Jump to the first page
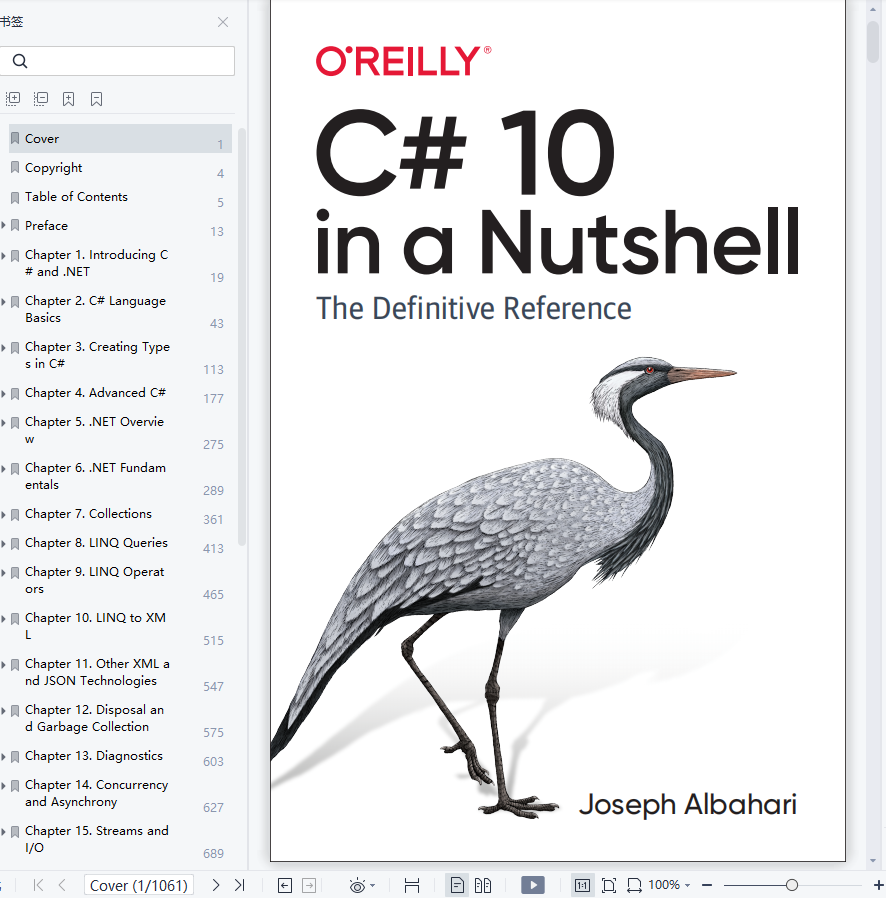The height and width of the screenshot is (898, 886). [38, 885]
